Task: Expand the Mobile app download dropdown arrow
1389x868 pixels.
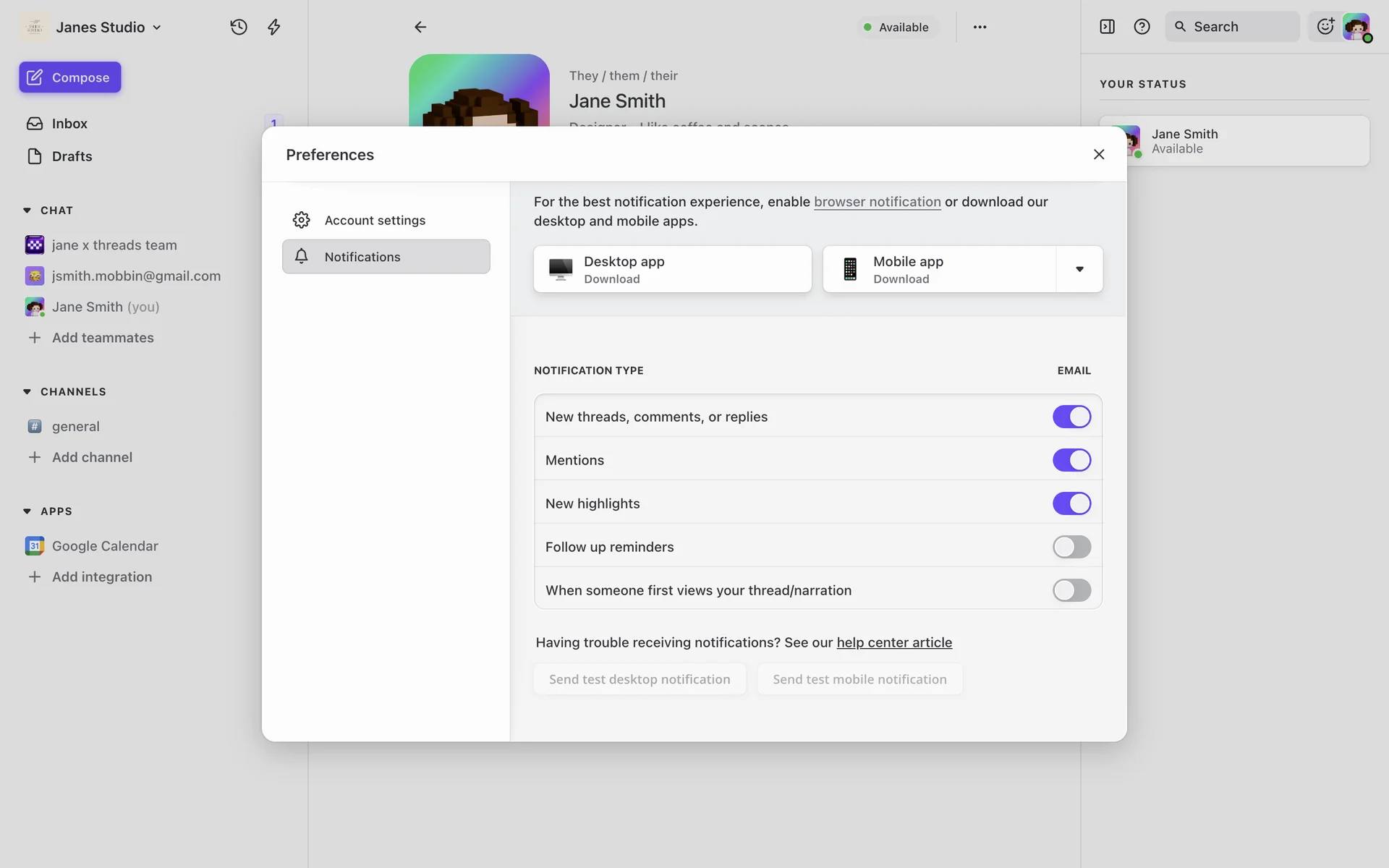Action: coord(1079,269)
